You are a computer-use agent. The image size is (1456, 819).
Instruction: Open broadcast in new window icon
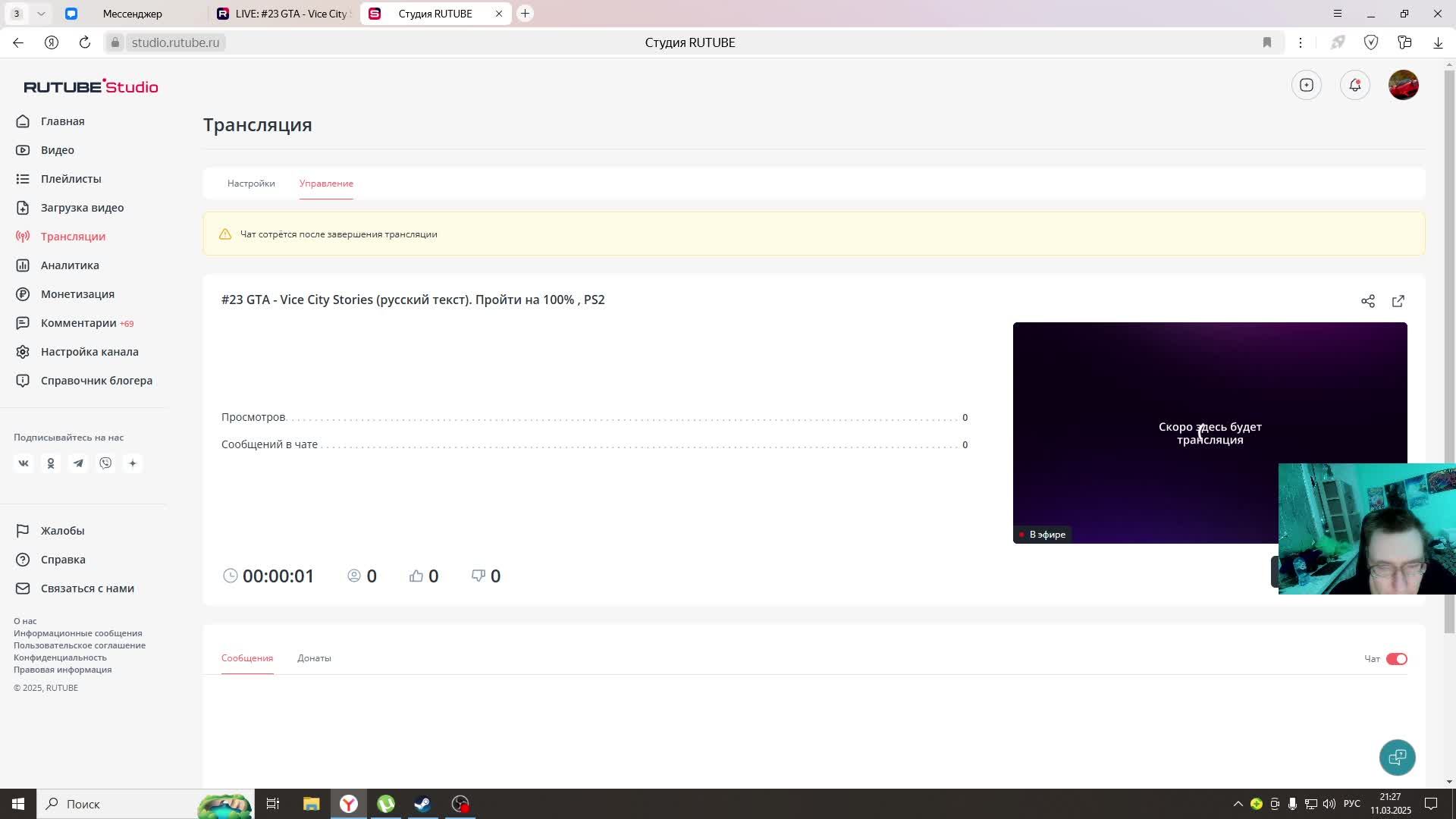[x=1398, y=301]
